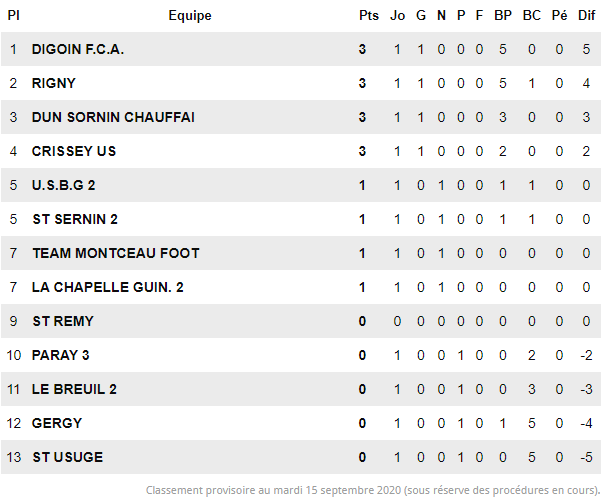
Task: Select ST USUGE team name
Action: click(x=67, y=457)
